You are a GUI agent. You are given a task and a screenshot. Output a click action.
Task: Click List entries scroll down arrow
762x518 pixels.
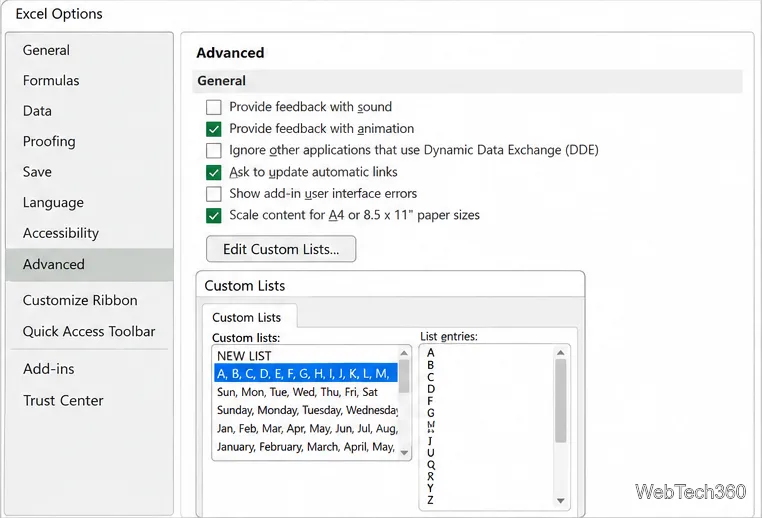tap(560, 501)
